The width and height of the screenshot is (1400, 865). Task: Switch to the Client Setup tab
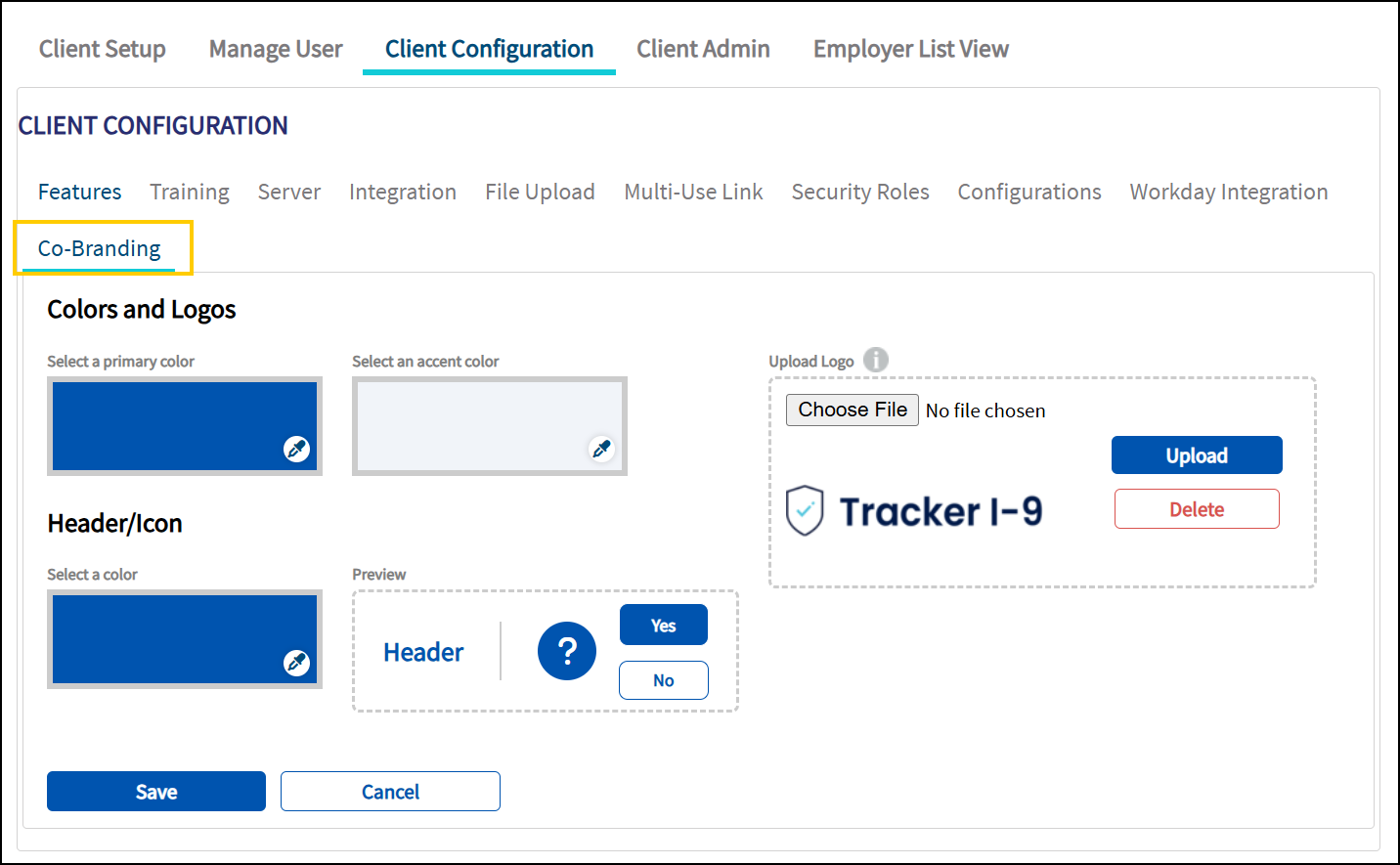click(103, 49)
